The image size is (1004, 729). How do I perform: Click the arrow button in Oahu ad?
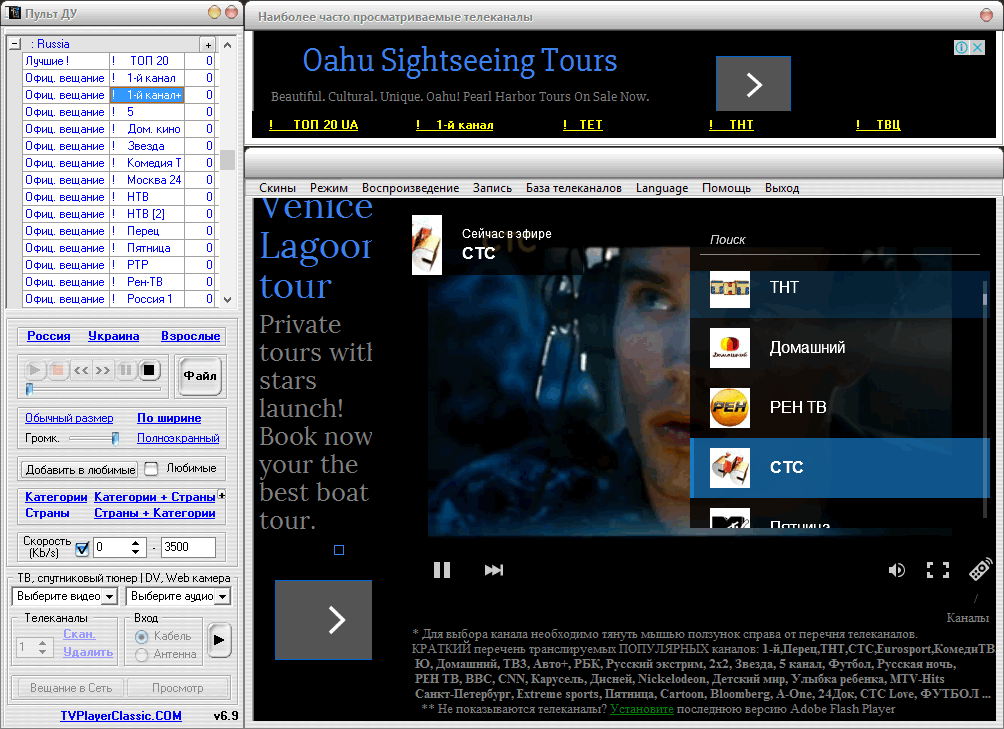[x=754, y=84]
